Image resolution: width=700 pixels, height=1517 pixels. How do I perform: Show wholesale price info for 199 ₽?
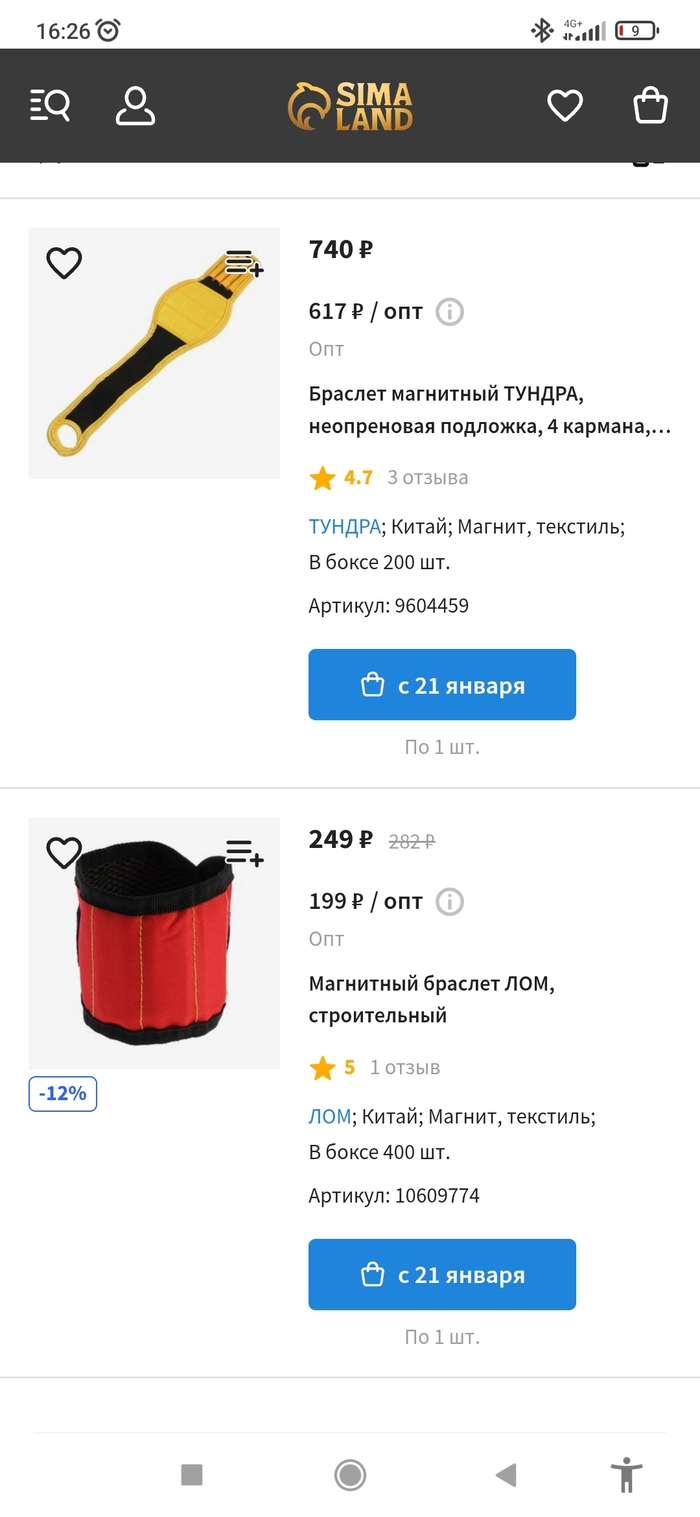(450, 902)
